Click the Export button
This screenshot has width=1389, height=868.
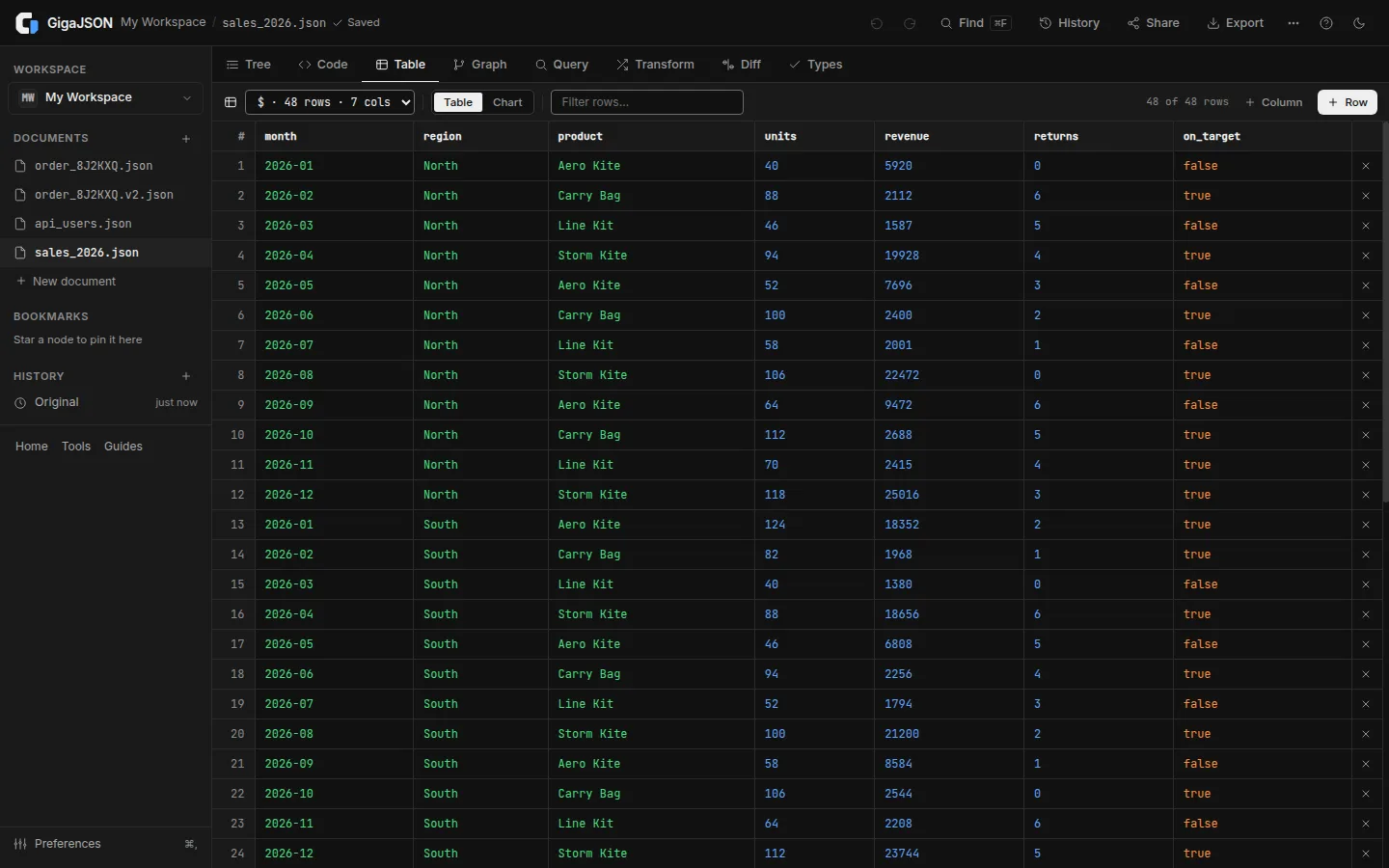click(1236, 23)
